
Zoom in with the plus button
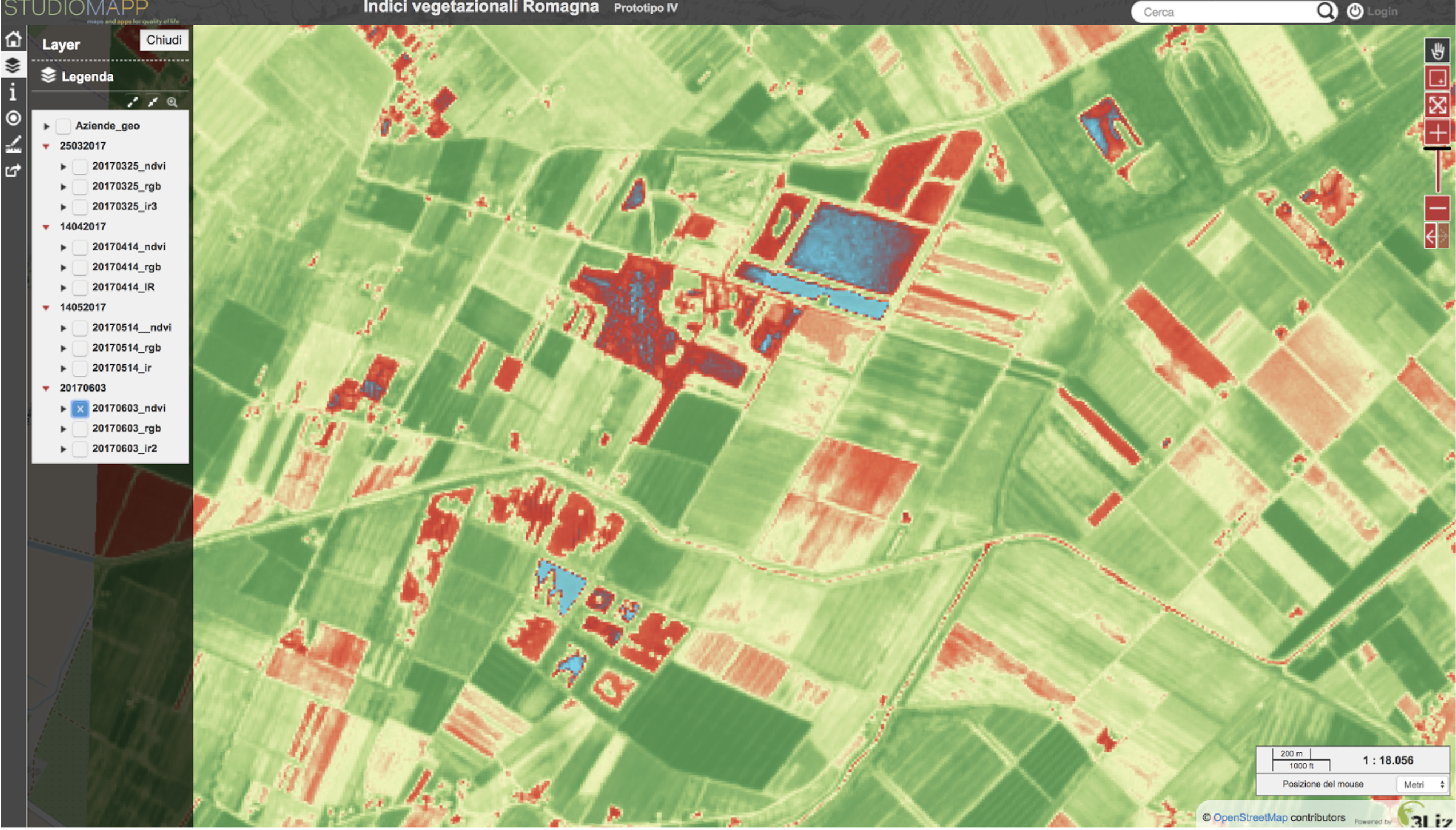[x=1437, y=133]
